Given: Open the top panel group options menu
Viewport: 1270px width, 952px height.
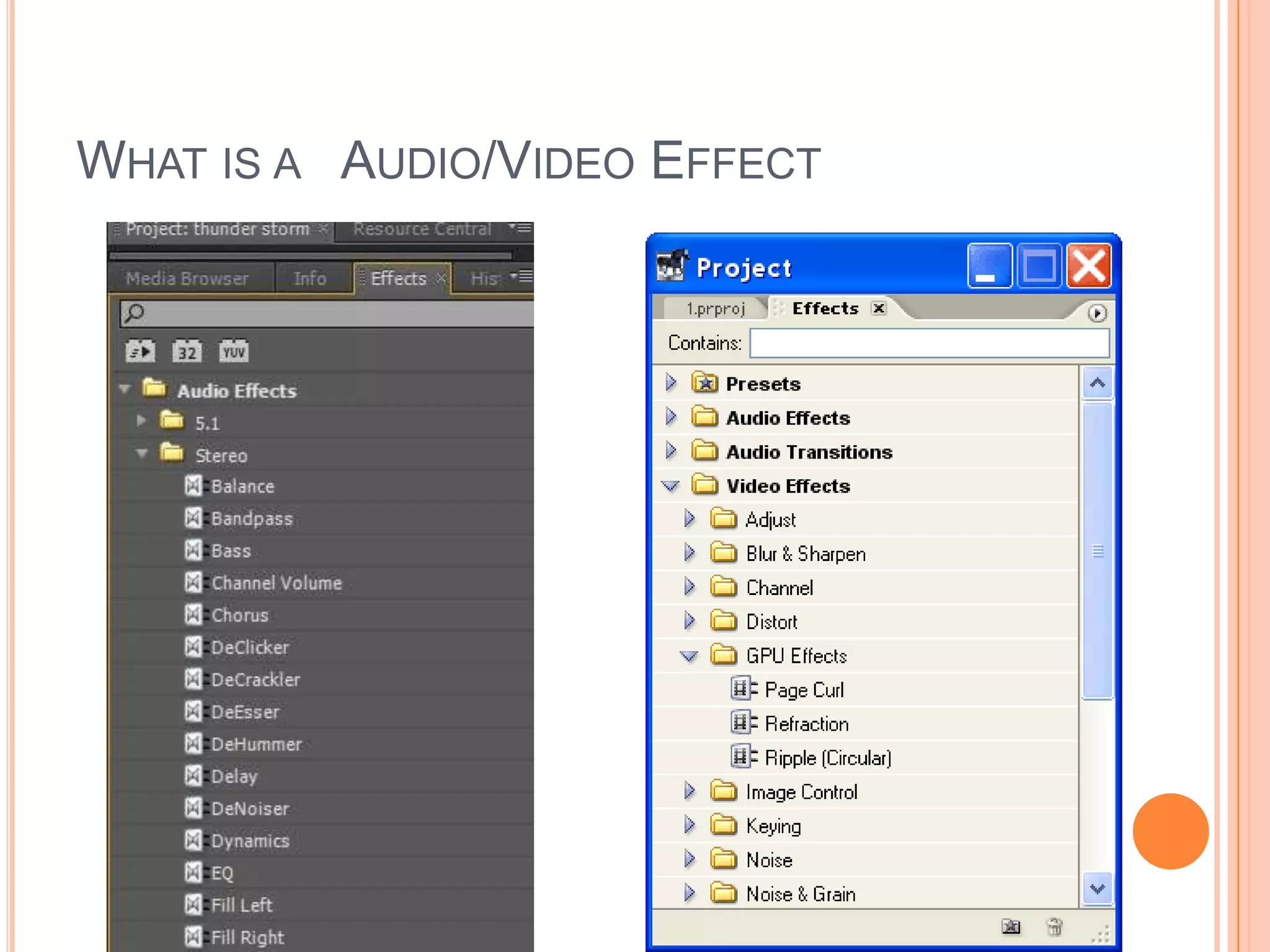Looking at the screenshot, I should pos(520,228).
